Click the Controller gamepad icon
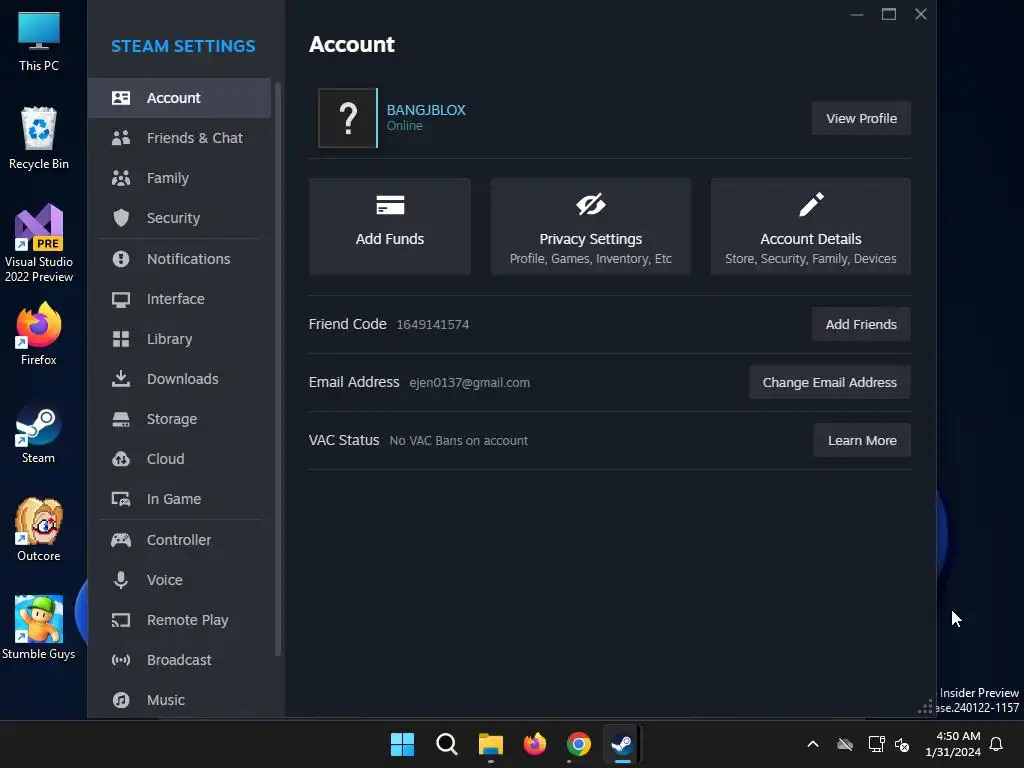 (121, 540)
